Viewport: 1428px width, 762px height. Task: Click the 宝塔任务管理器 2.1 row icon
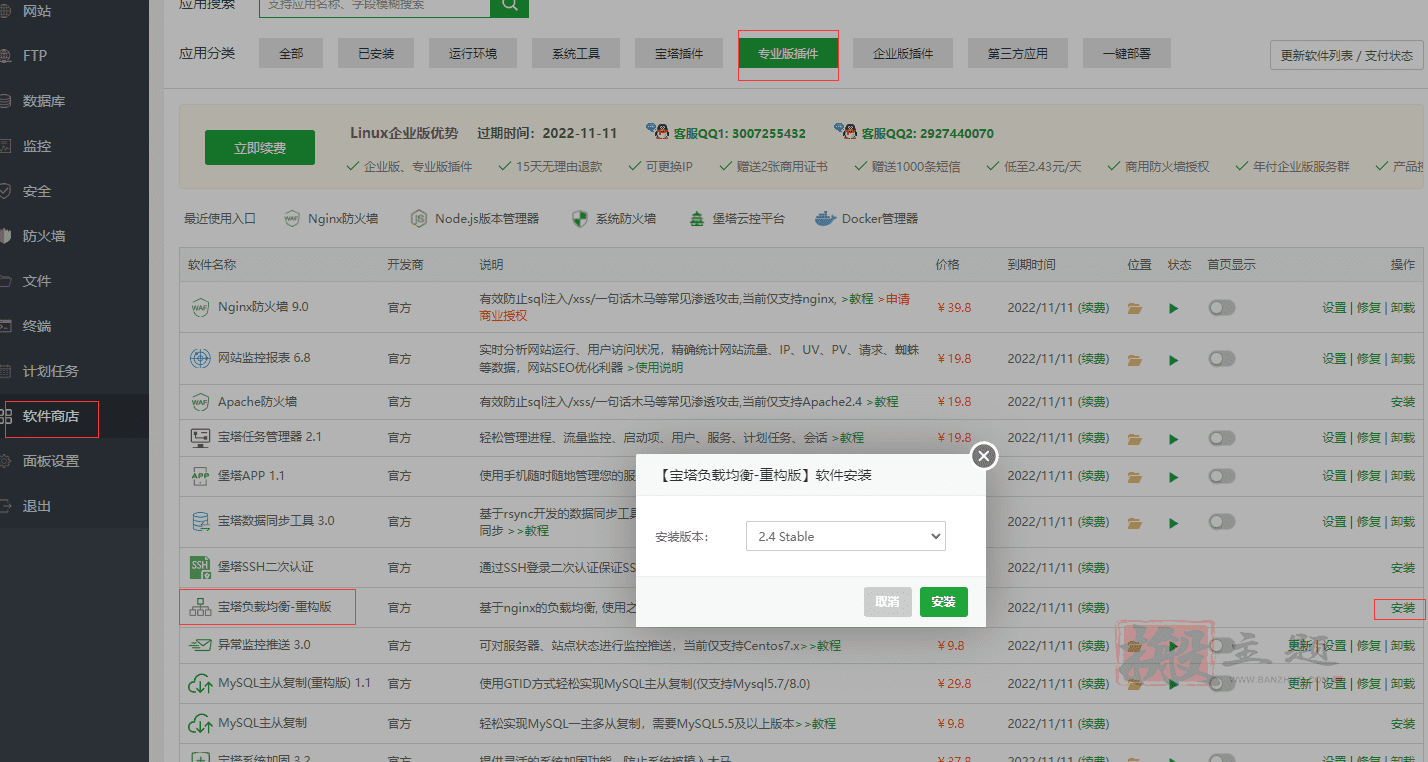[x=199, y=438]
